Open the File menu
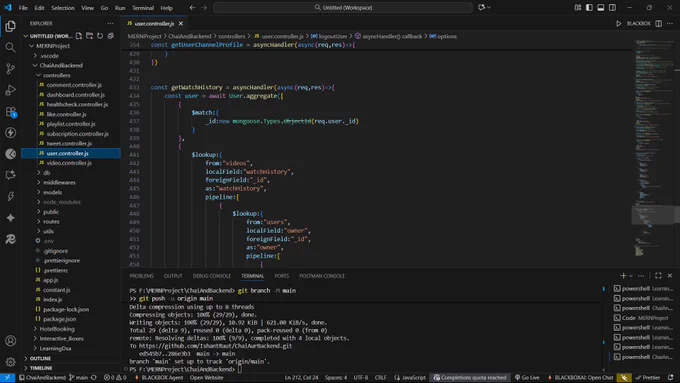The height and width of the screenshot is (383, 680). coord(23,7)
